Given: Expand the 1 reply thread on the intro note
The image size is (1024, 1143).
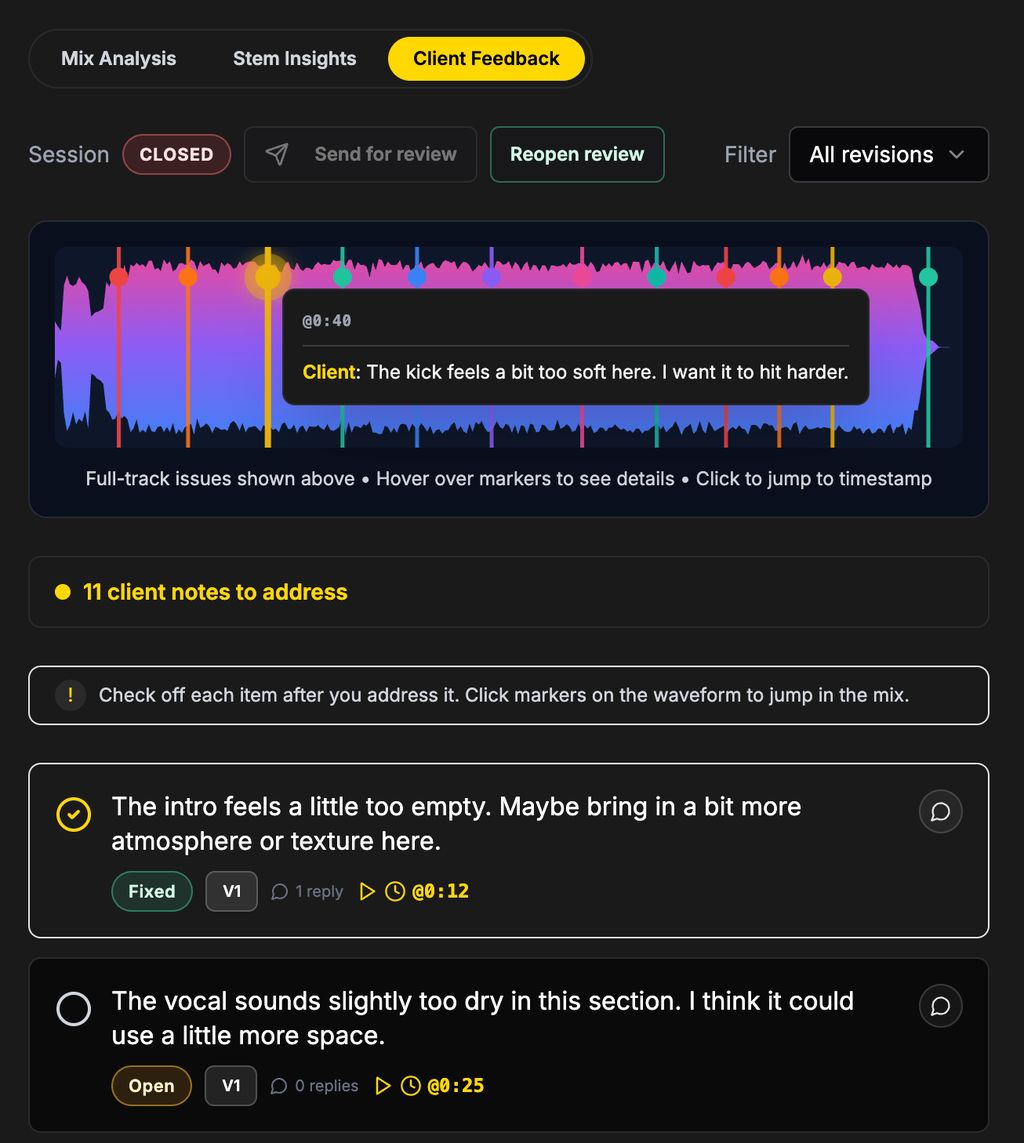Looking at the screenshot, I should point(306,891).
